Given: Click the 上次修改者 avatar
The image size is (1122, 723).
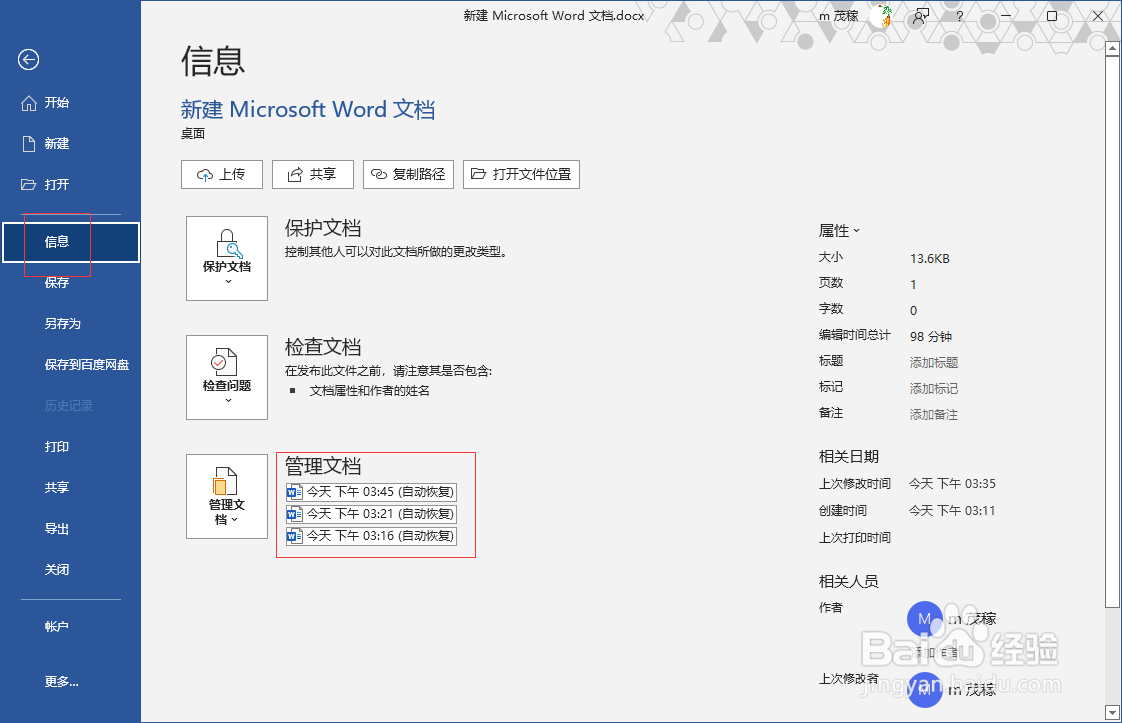Looking at the screenshot, I should [x=925, y=690].
